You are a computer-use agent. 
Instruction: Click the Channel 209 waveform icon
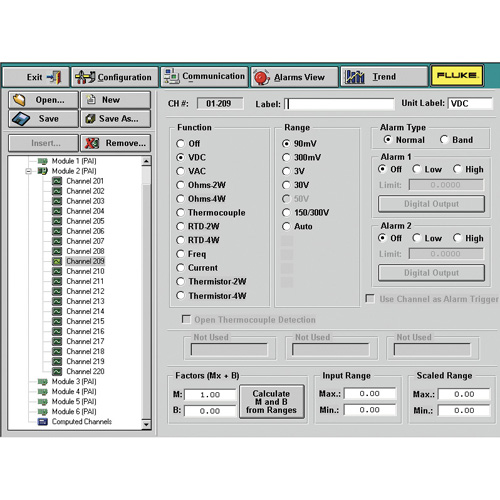57,261
